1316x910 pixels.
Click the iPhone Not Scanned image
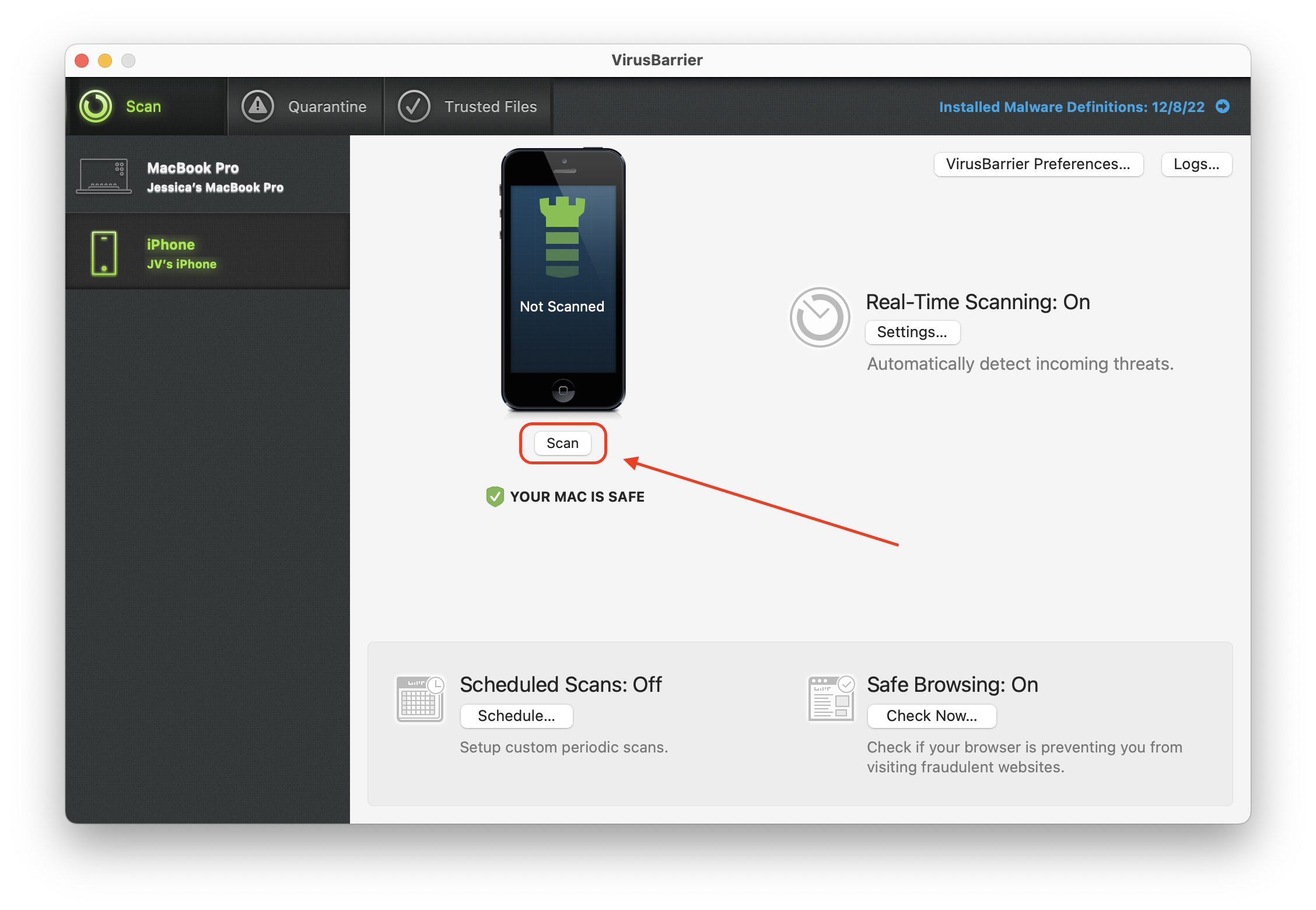coord(563,280)
